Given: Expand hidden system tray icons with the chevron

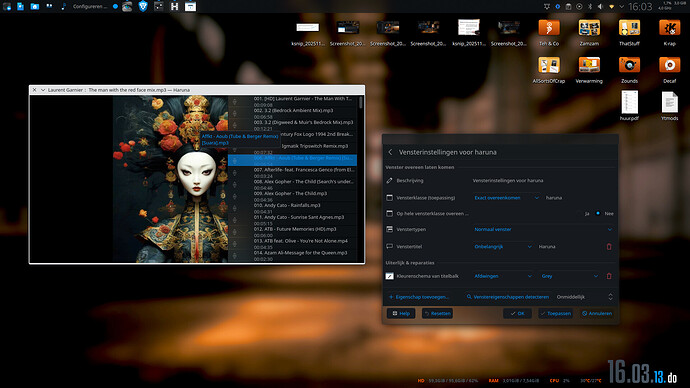Looking at the screenshot, I should point(621,7).
